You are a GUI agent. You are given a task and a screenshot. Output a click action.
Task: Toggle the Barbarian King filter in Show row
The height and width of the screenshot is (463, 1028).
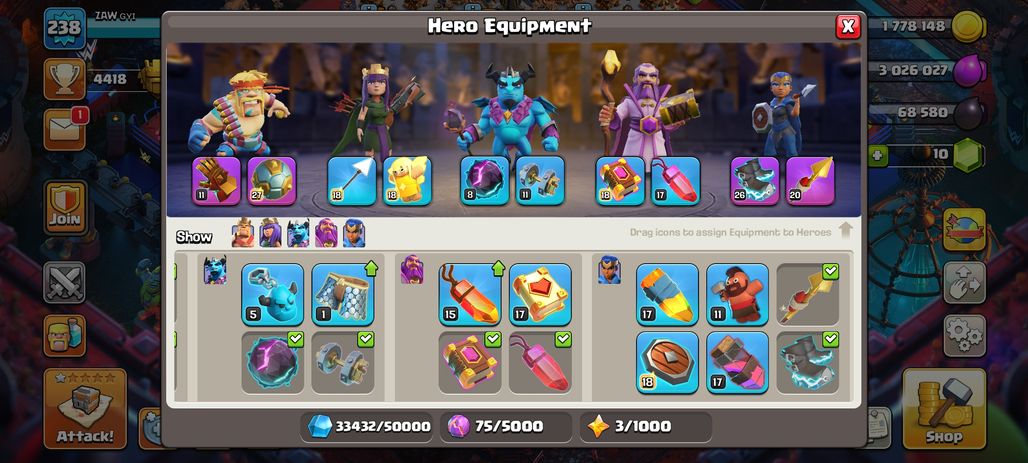coord(243,233)
